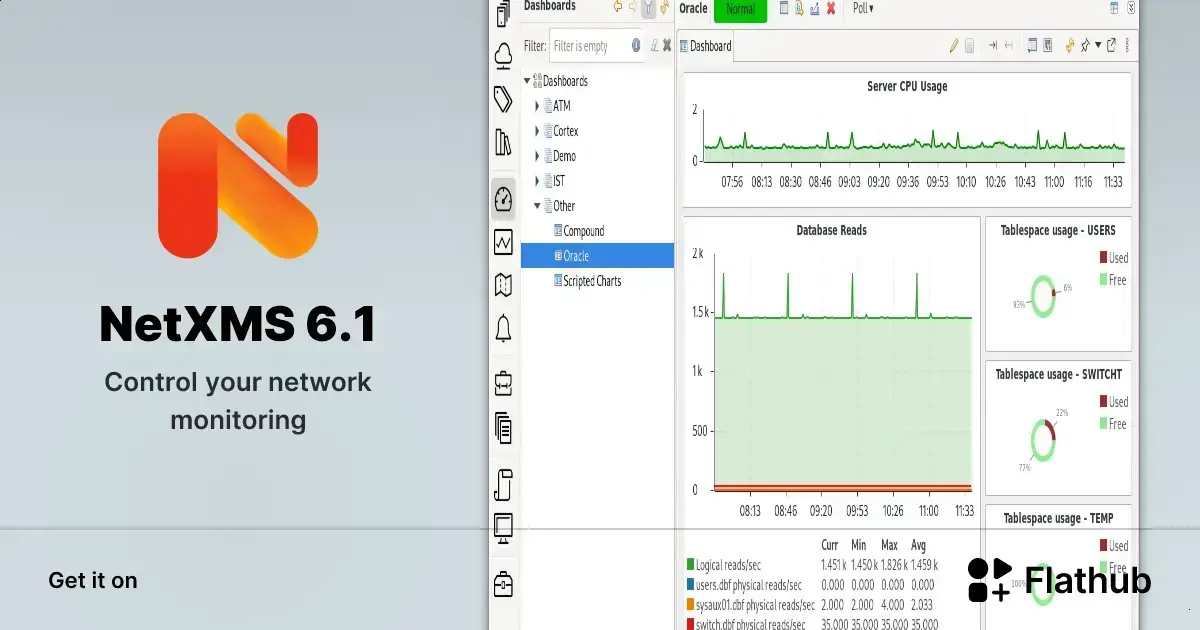The height and width of the screenshot is (630, 1200).
Task: Click the filter info icon in the Filter field
Action: [635, 45]
